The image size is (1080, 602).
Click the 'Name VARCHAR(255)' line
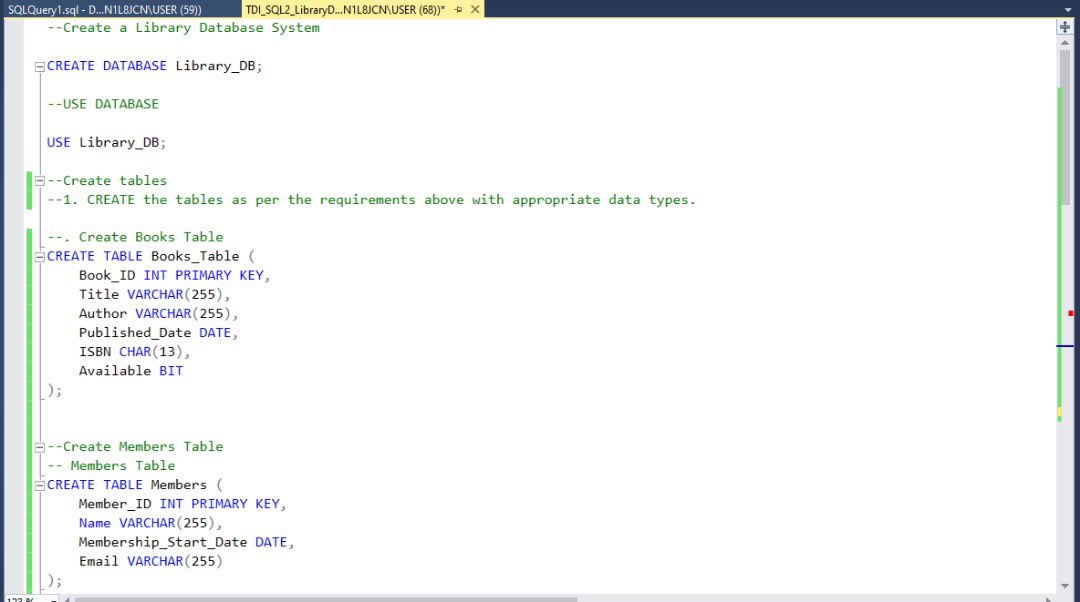[x=150, y=523]
